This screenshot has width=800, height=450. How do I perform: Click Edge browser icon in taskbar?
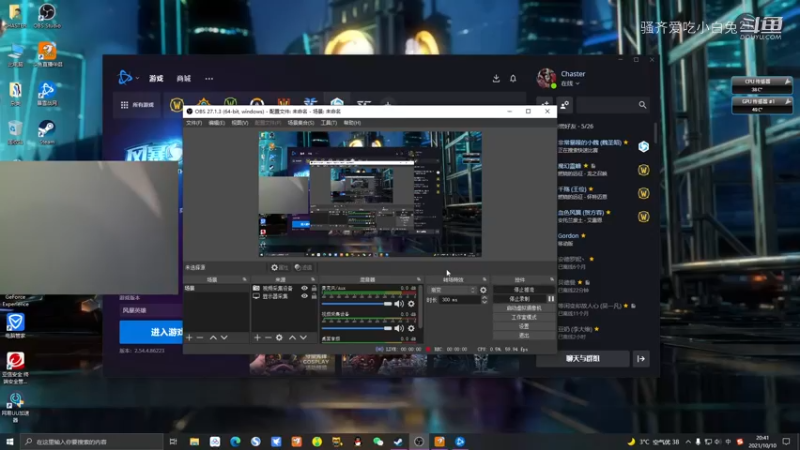(x=235, y=441)
